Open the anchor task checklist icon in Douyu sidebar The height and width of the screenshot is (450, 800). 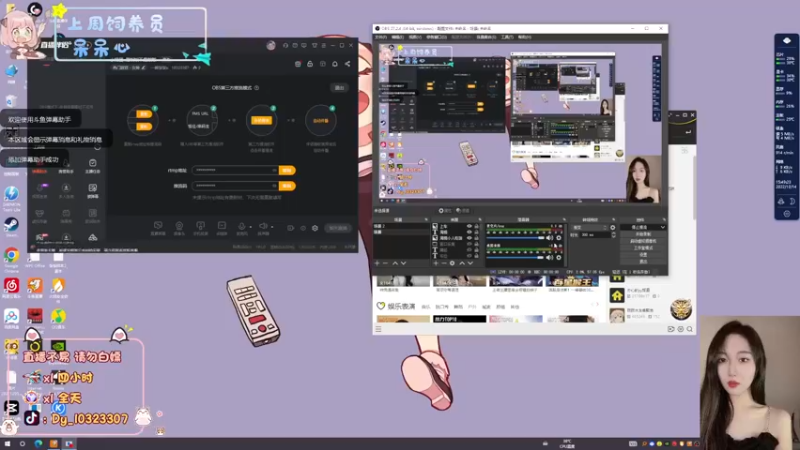tap(92, 163)
